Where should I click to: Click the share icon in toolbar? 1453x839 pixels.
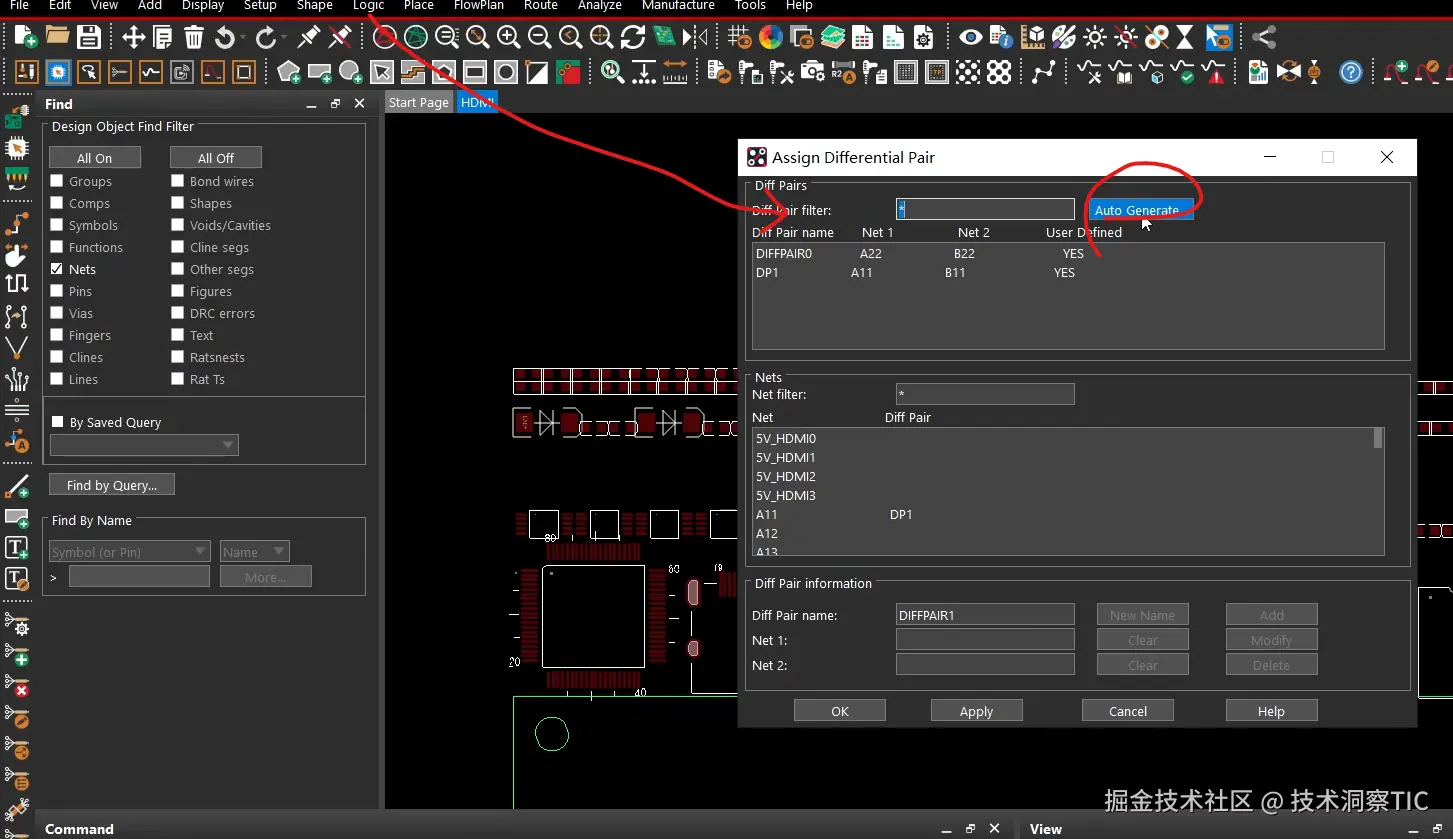[1264, 38]
